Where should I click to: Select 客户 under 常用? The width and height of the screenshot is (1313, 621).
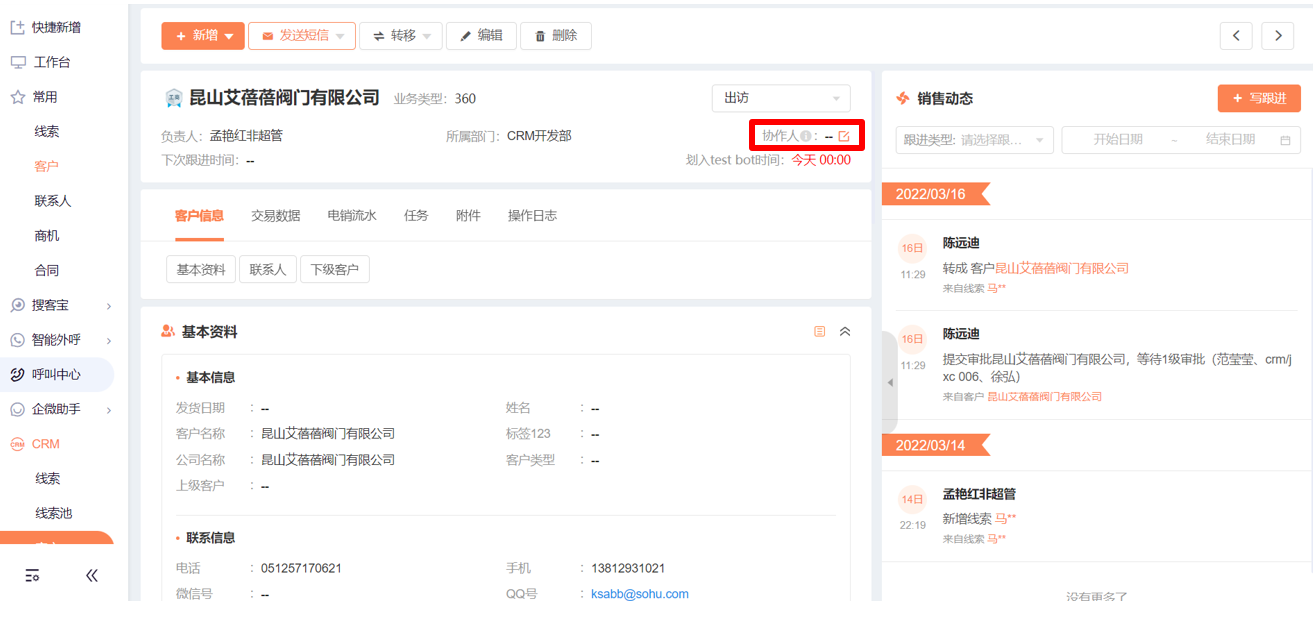[x=47, y=166]
